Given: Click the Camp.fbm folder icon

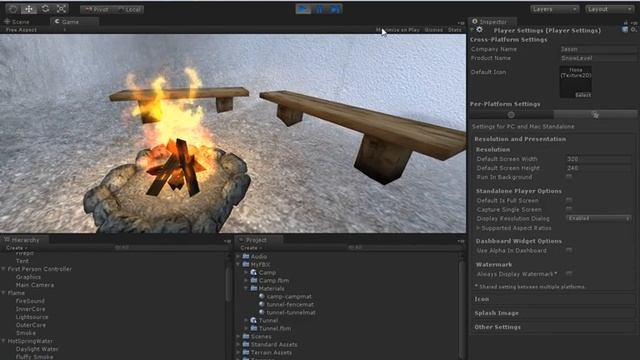Looking at the screenshot, I should click(253, 280).
